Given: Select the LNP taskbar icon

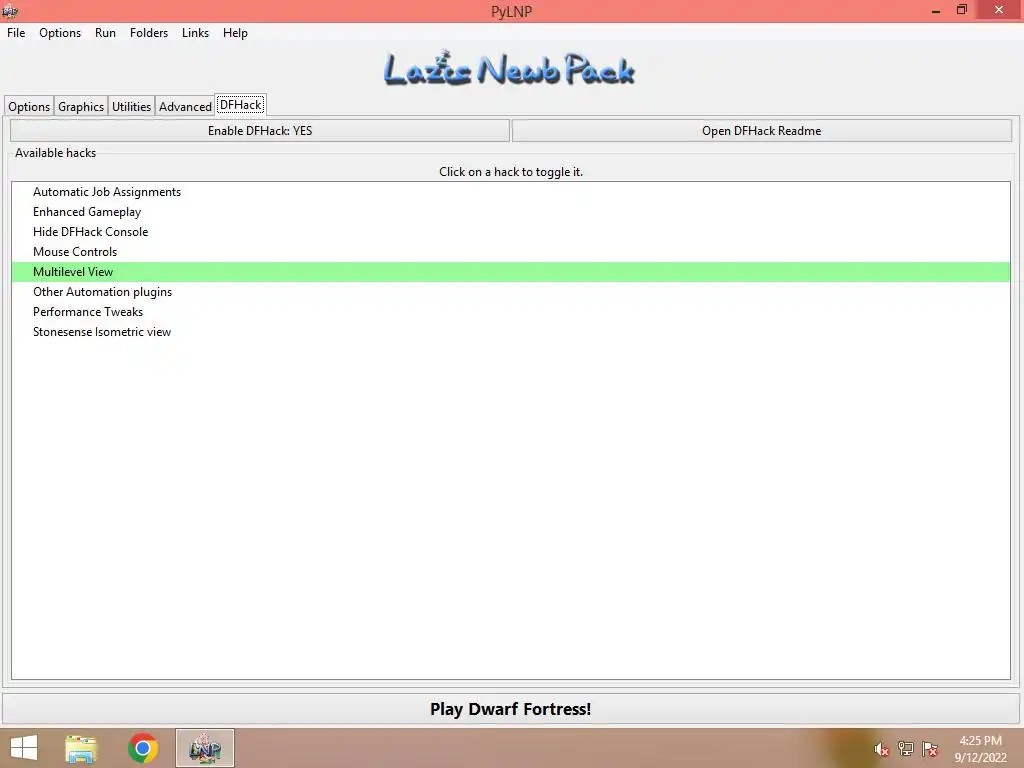Looking at the screenshot, I should click(x=204, y=748).
